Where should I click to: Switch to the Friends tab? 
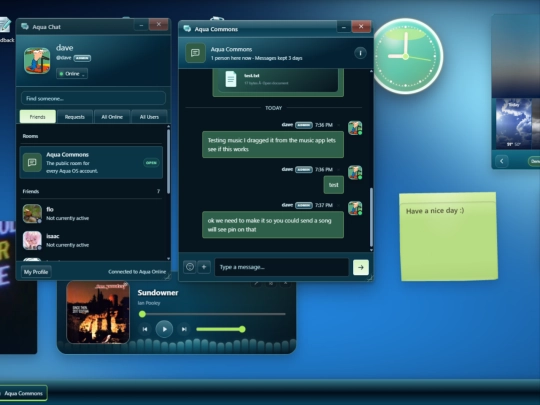tap(38, 117)
